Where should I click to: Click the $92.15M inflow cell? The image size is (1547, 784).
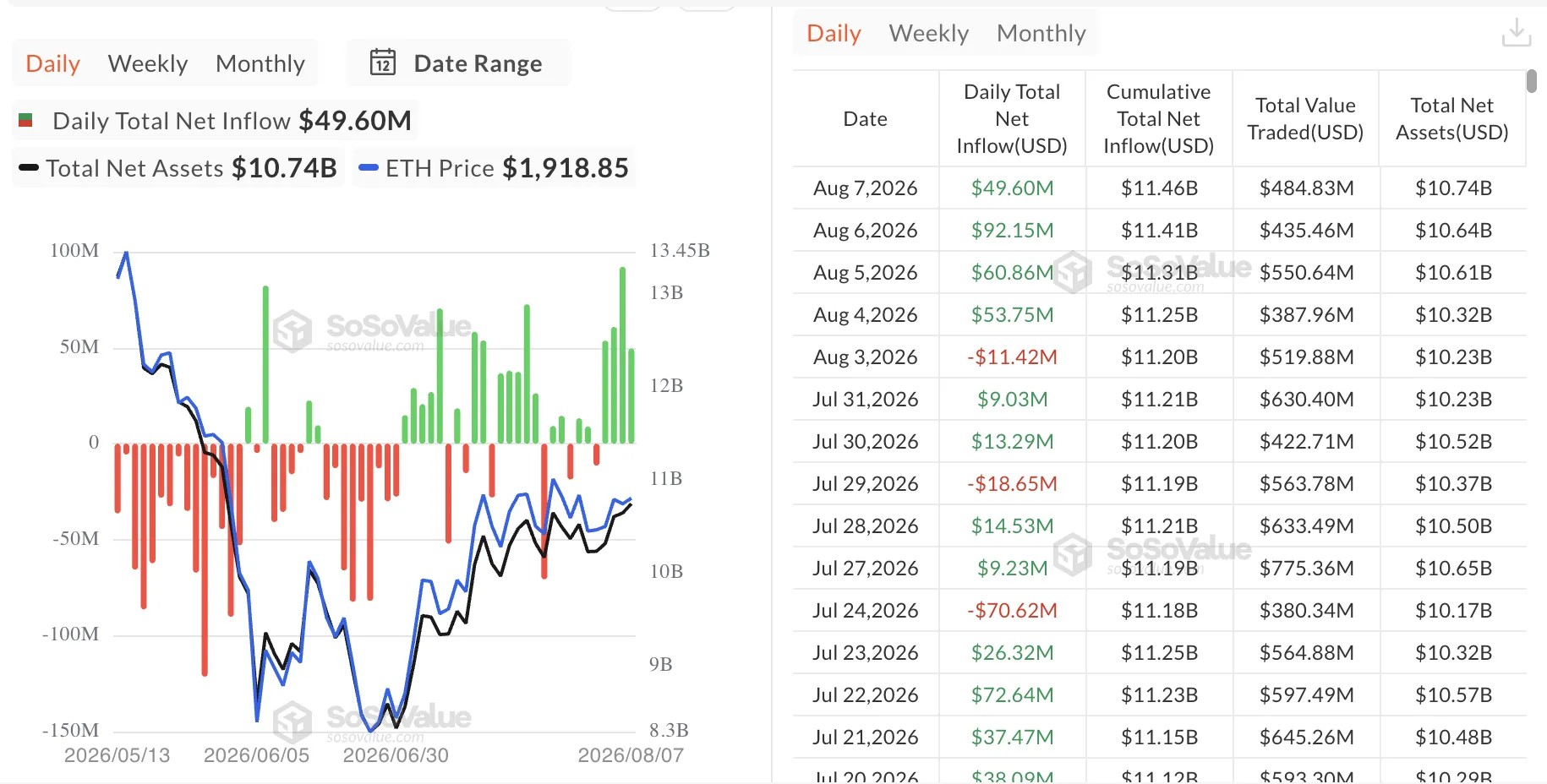1012,230
